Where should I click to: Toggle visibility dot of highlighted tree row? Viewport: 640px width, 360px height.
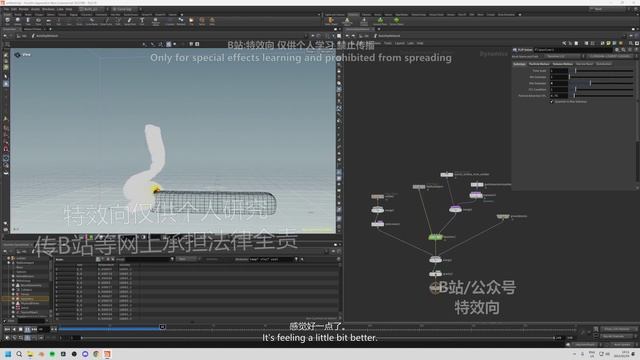[13, 299]
